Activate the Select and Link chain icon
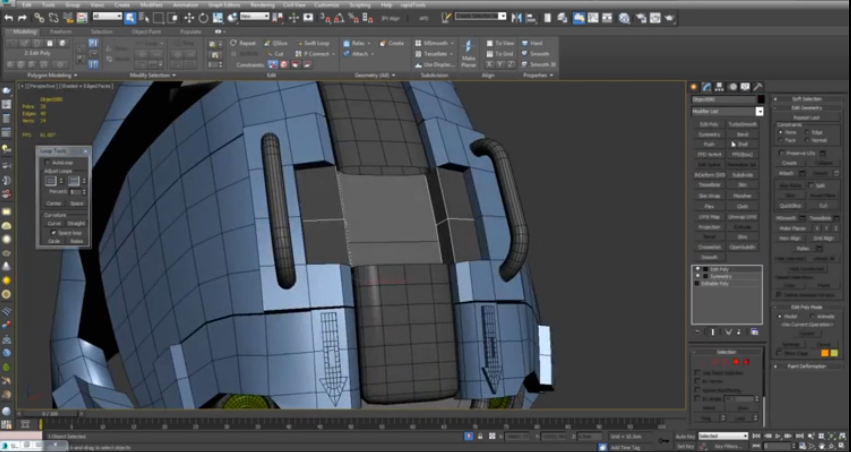Image resolution: width=851 pixels, height=452 pixels. [39, 18]
